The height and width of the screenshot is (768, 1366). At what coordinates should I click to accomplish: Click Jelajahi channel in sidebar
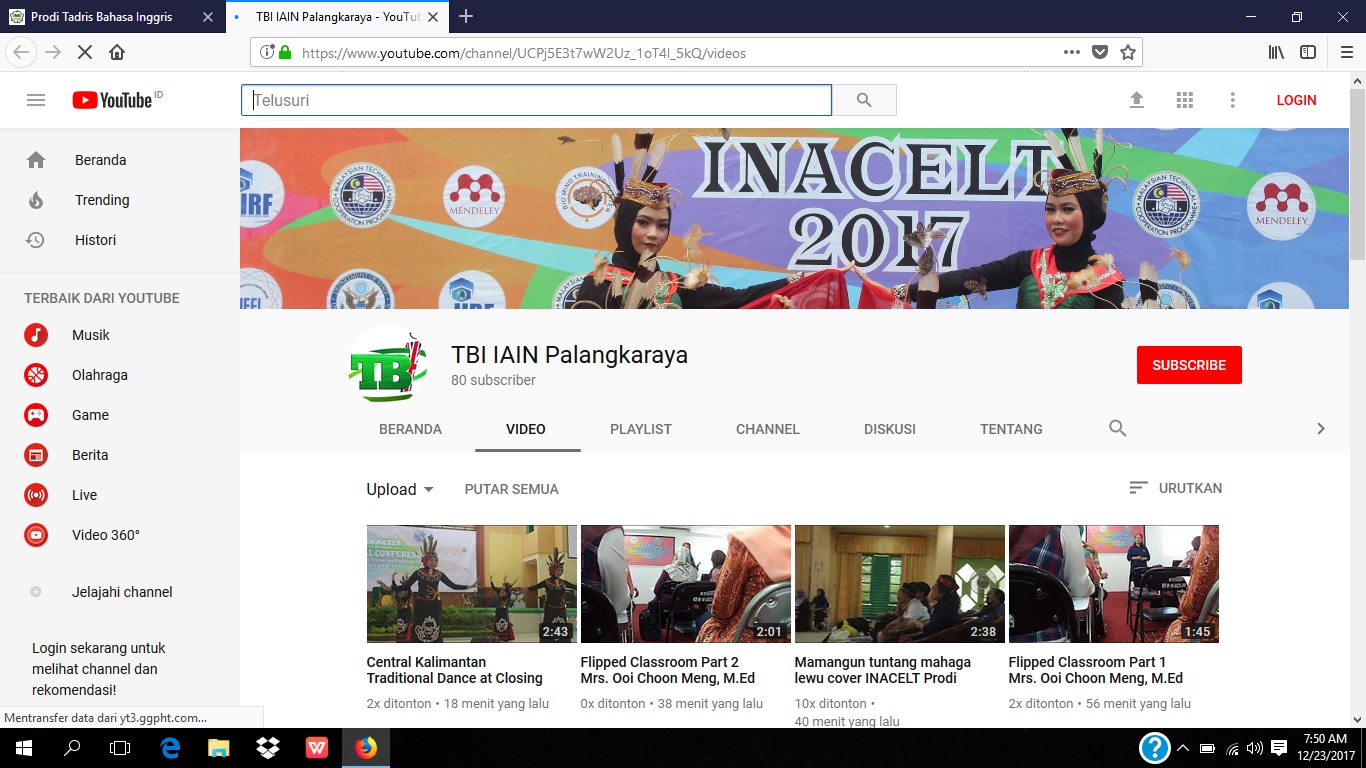pyautogui.click(x=120, y=592)
